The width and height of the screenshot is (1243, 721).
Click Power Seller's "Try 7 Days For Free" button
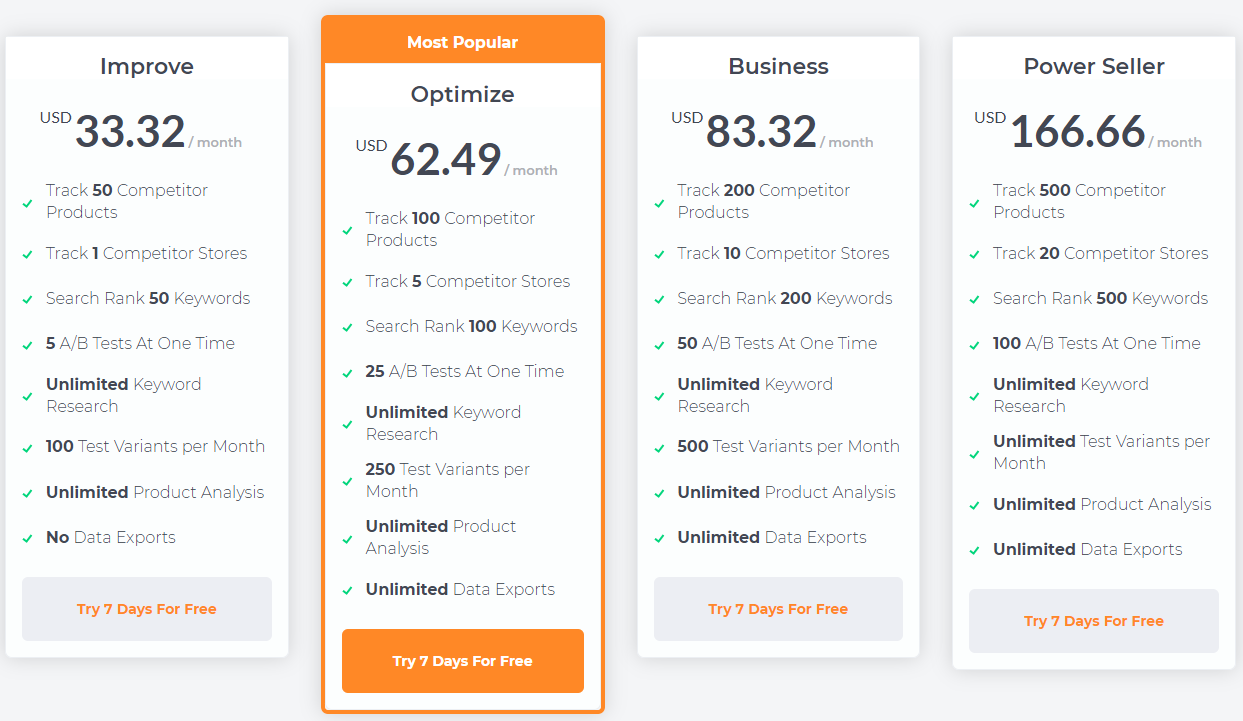coord(1093,621)
